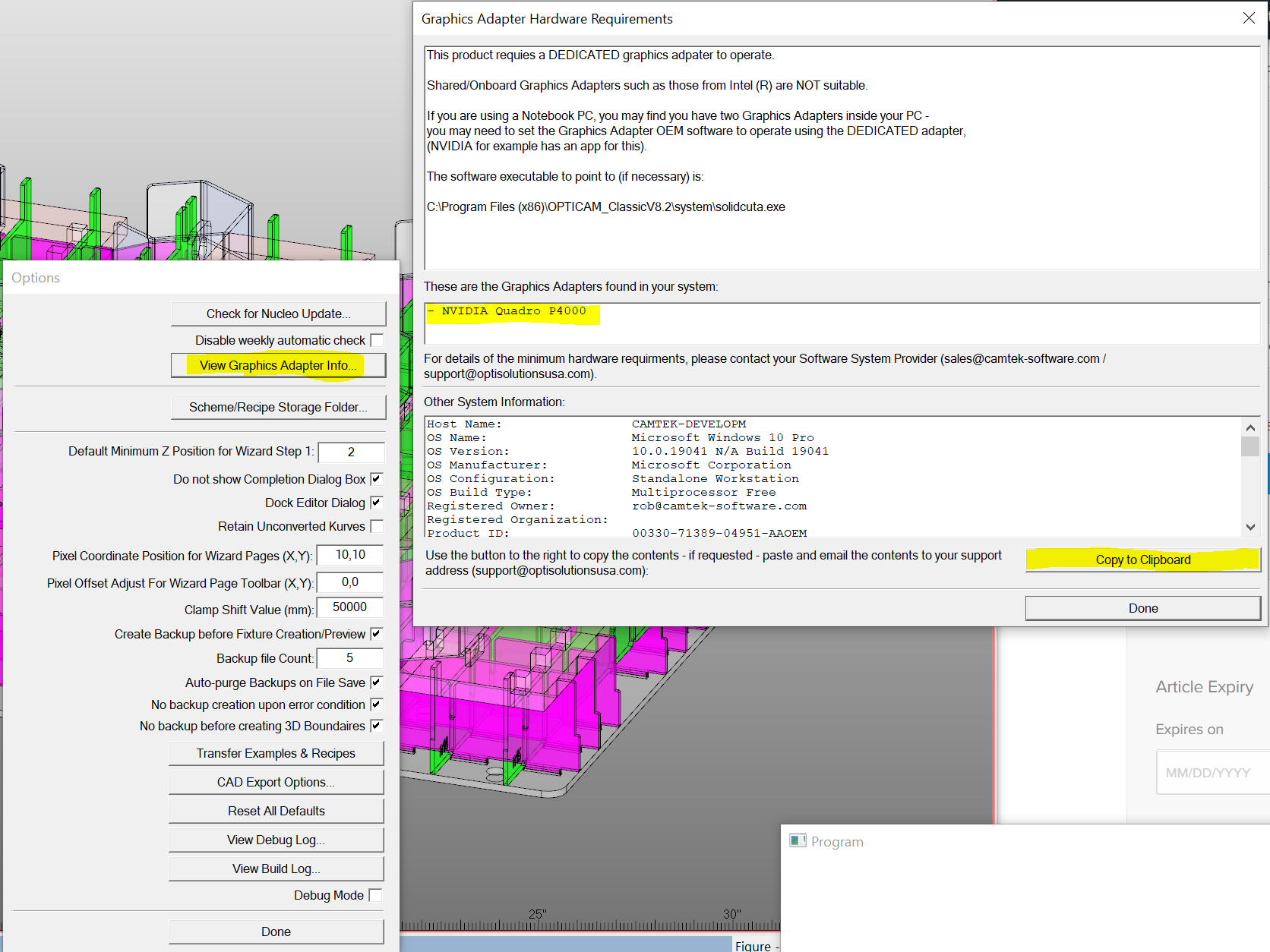Edit Pixel Offset Adjust for Wizard Page Toolbar field
This screenshot has width=1270, height=952.
pos(350,582)
